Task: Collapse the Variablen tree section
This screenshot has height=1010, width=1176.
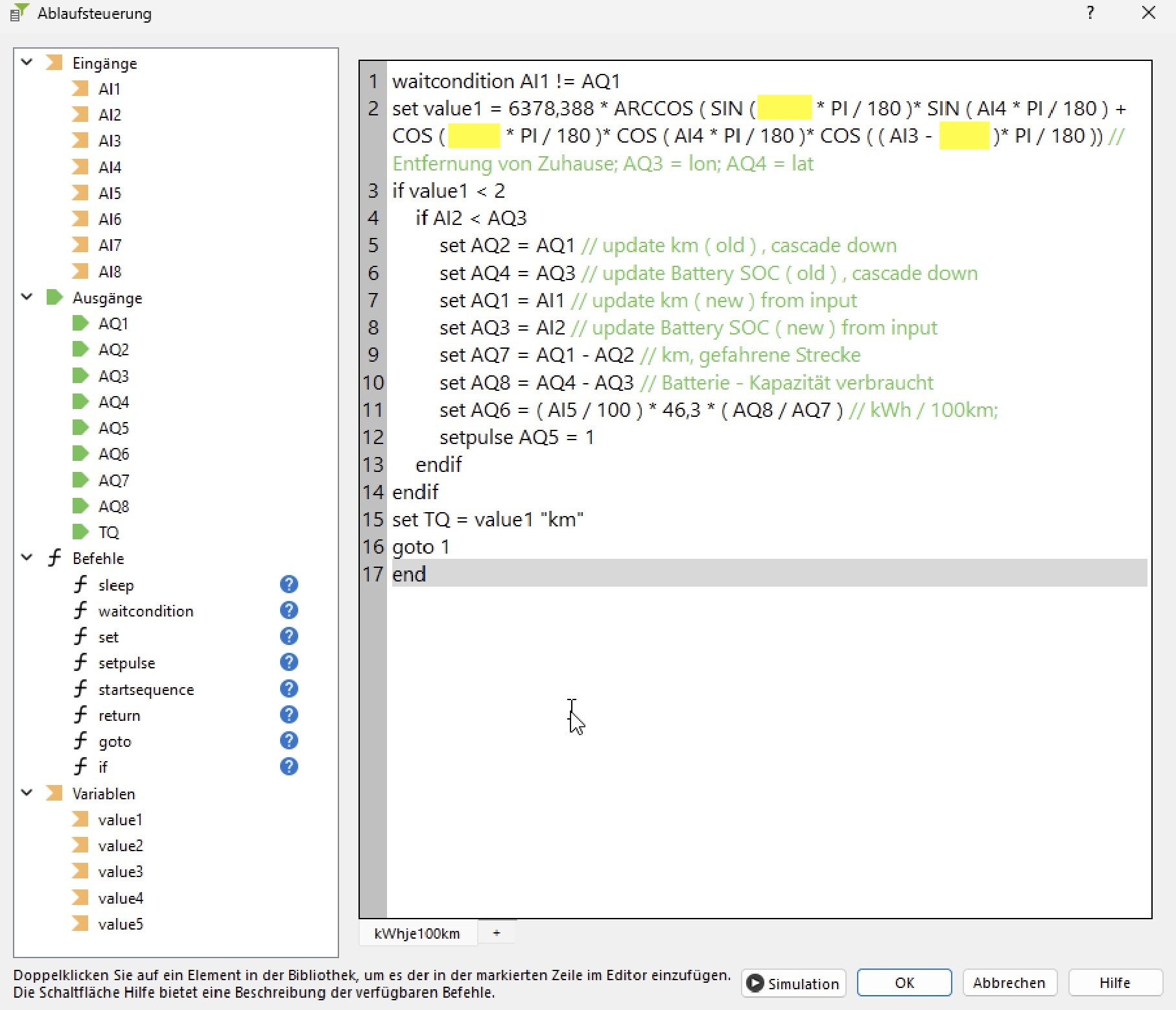Action: pyautogui.click(x=27, y=793)
